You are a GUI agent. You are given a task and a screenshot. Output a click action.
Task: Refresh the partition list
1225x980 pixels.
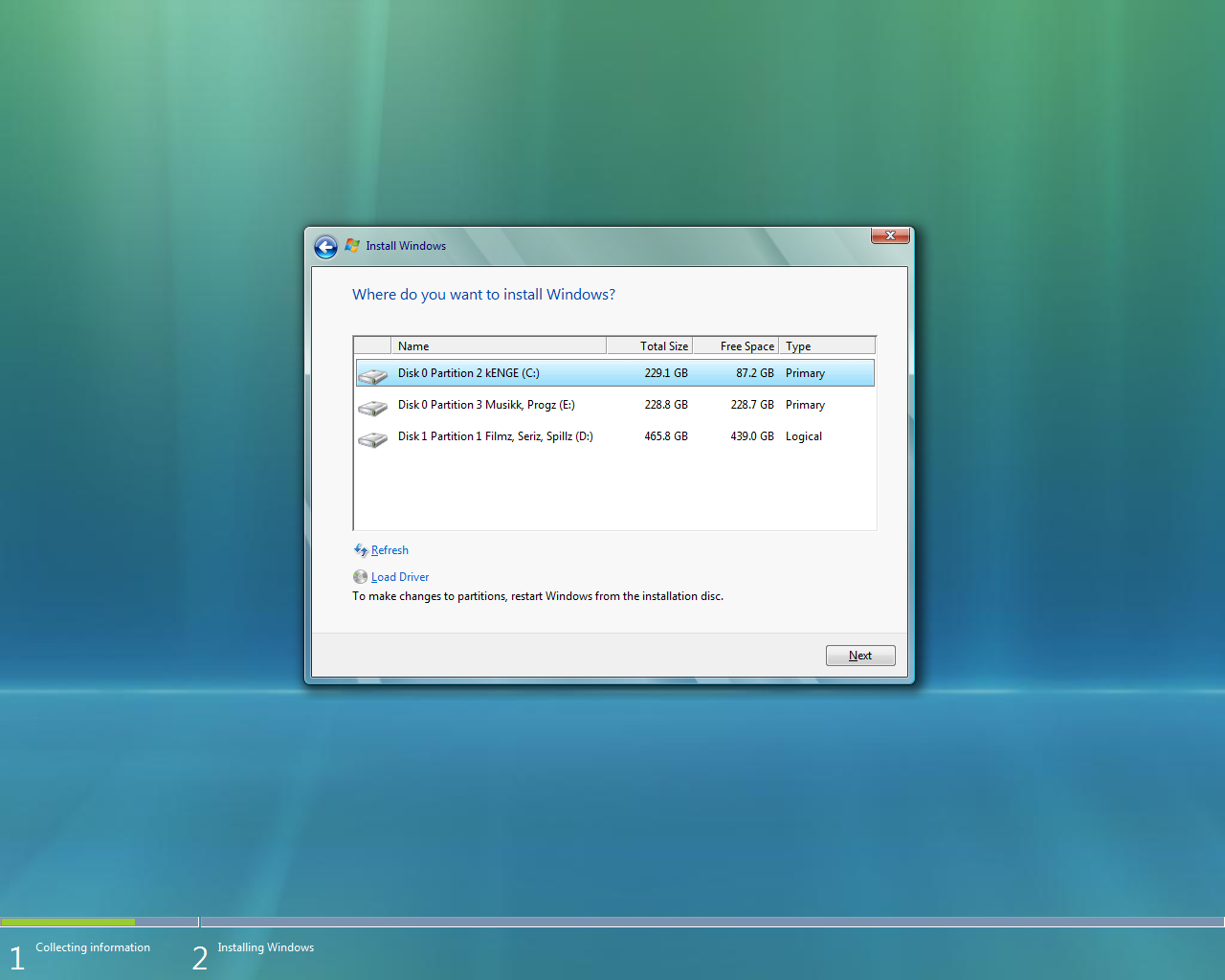coord(390,550)
